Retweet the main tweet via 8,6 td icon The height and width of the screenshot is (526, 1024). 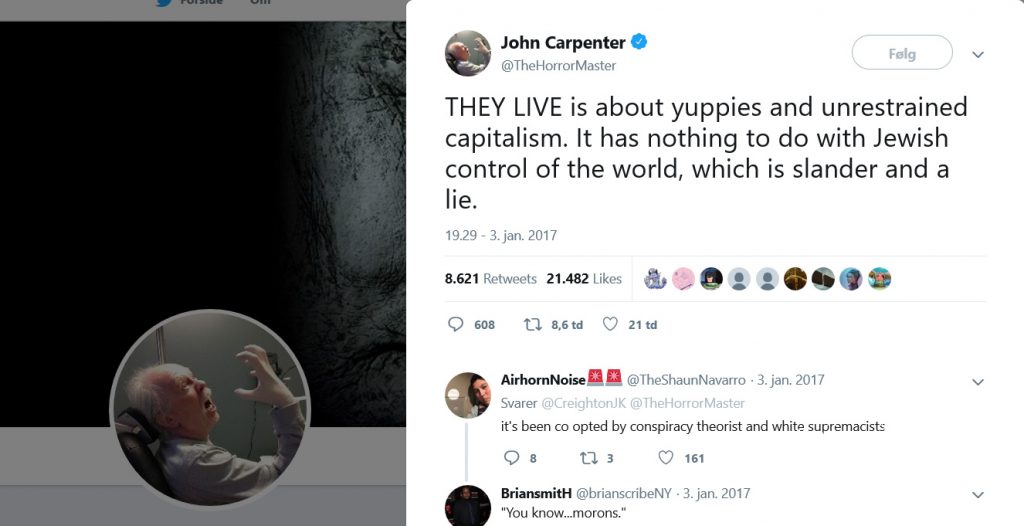pos(532,324)
